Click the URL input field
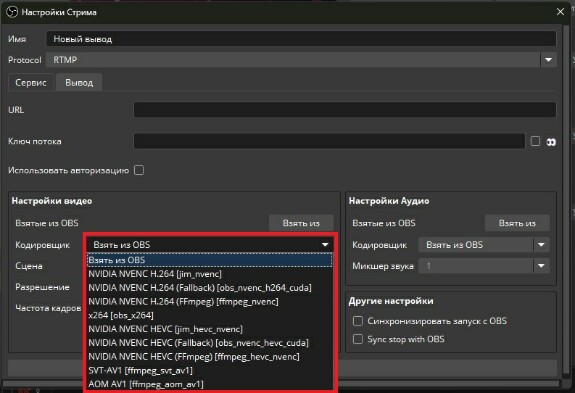575x393 pixels. coord(345,110)
